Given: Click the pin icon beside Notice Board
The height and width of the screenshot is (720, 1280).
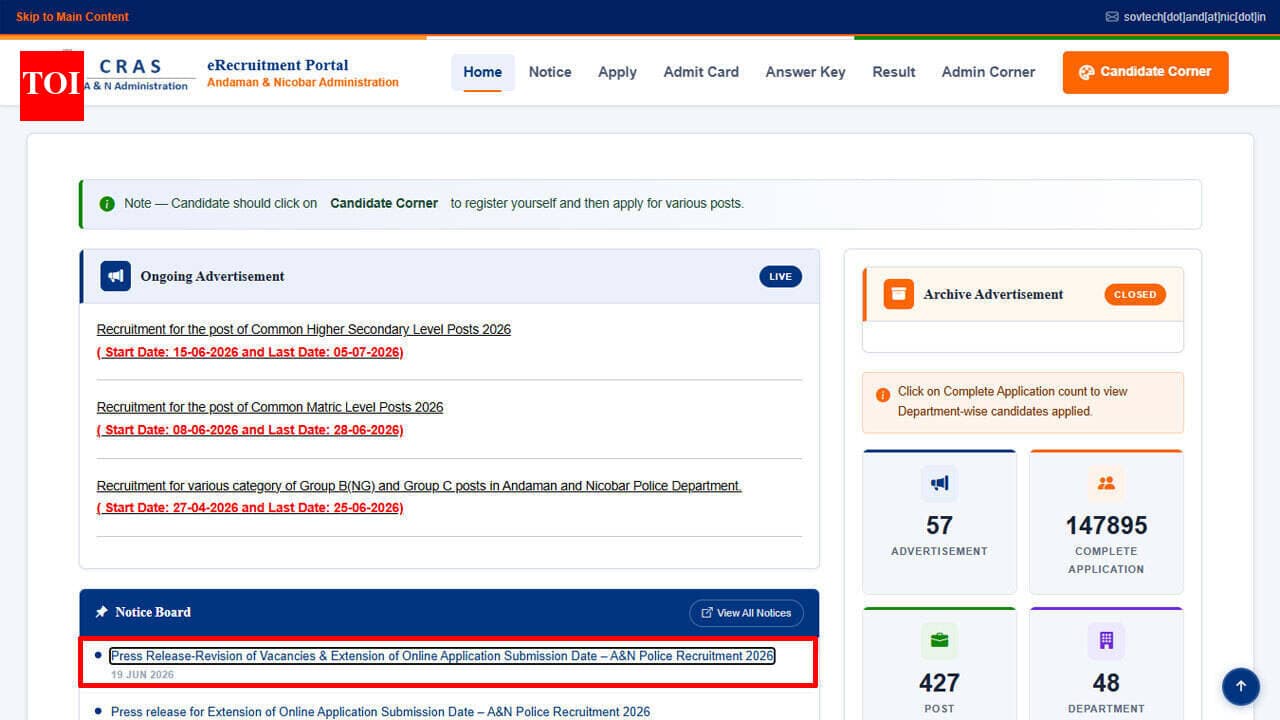Looking at the screenshot, I should click(101, 612).
